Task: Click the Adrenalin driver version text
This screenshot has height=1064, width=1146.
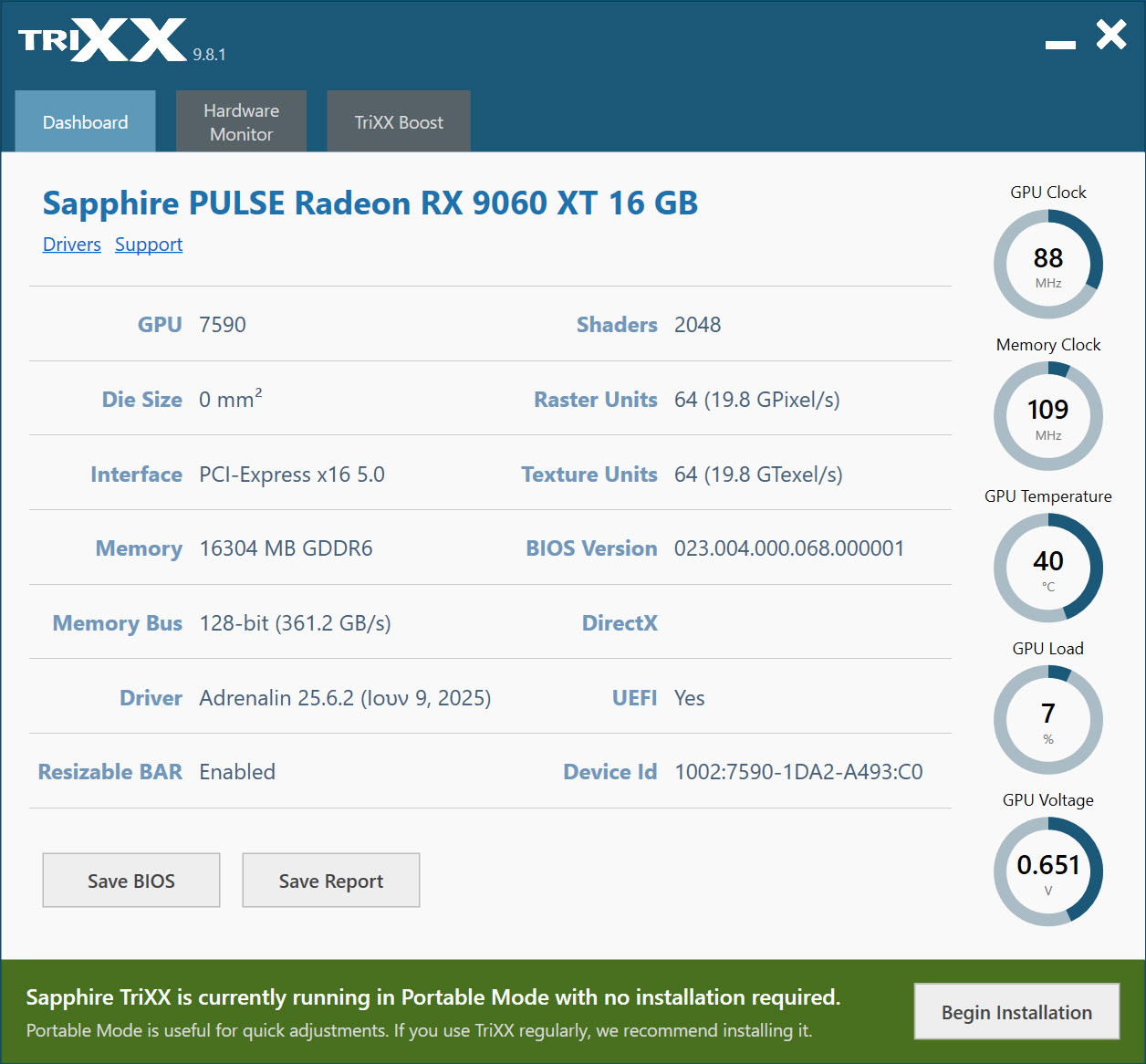Action: [x=345, y=698]
